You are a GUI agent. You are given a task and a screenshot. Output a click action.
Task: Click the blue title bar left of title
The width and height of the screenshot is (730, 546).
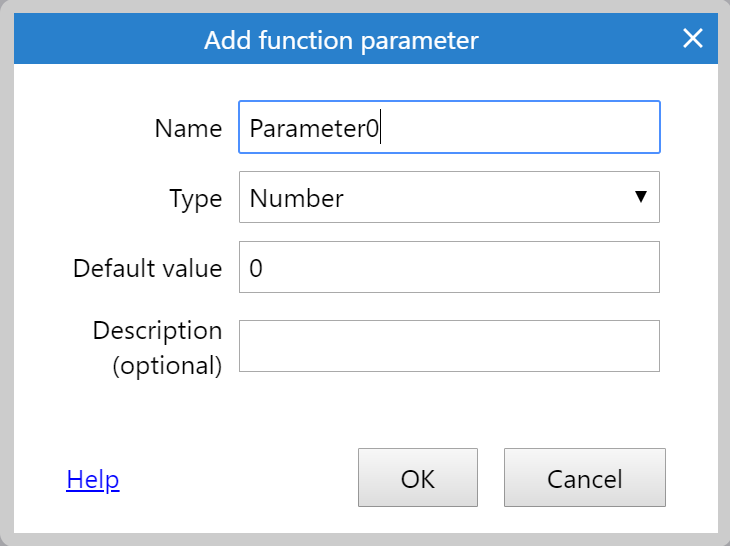click(100, 41)
